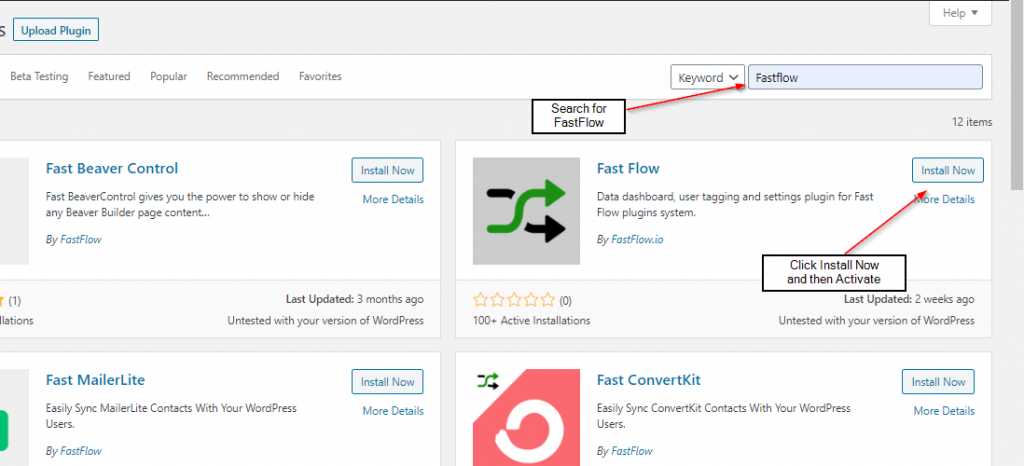The image size is (1024, 466).
Task: Open the Fast Beaver Control title link
Action: click(112, 168)
